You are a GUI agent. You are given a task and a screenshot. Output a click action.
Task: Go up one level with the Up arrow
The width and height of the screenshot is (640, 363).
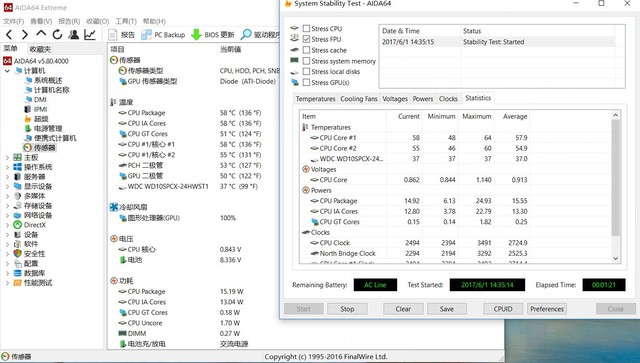[x=41, y=34]
